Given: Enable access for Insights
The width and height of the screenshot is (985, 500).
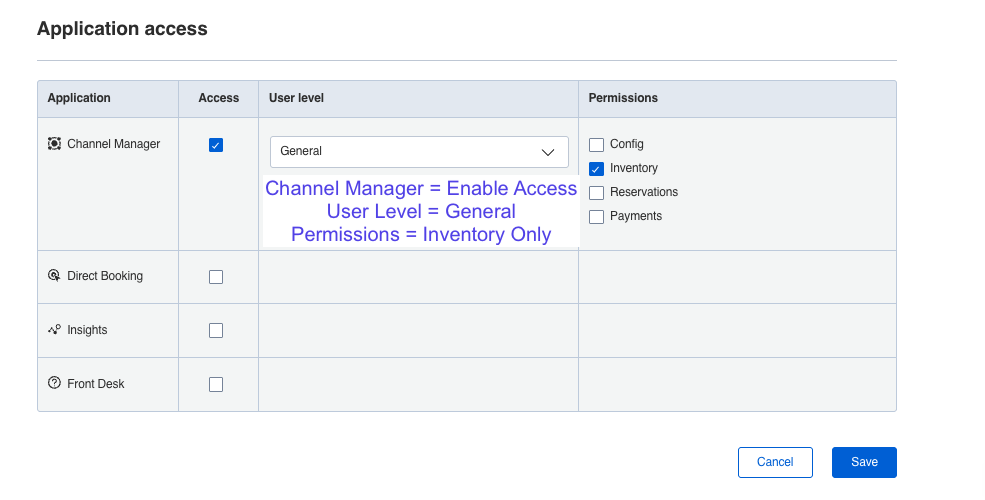Looking at the screenshot, I should (x=216, y=331).
